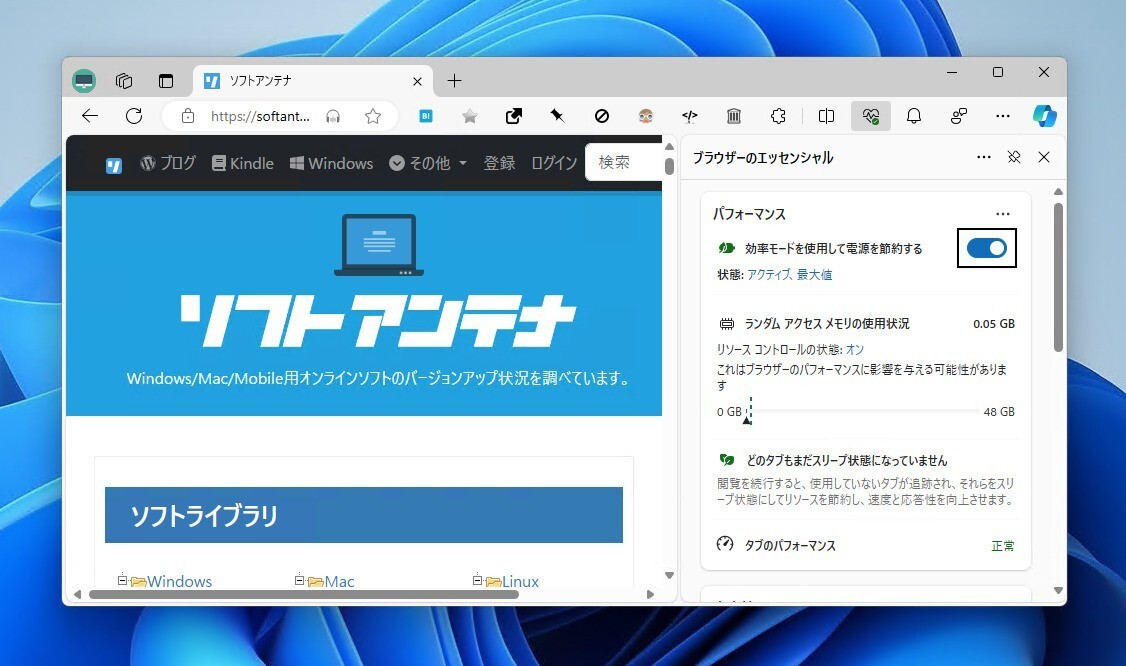Open the Browser Essentials panel icon
This screenshot has height=666, width=1126.
click(x=870, y=116)
